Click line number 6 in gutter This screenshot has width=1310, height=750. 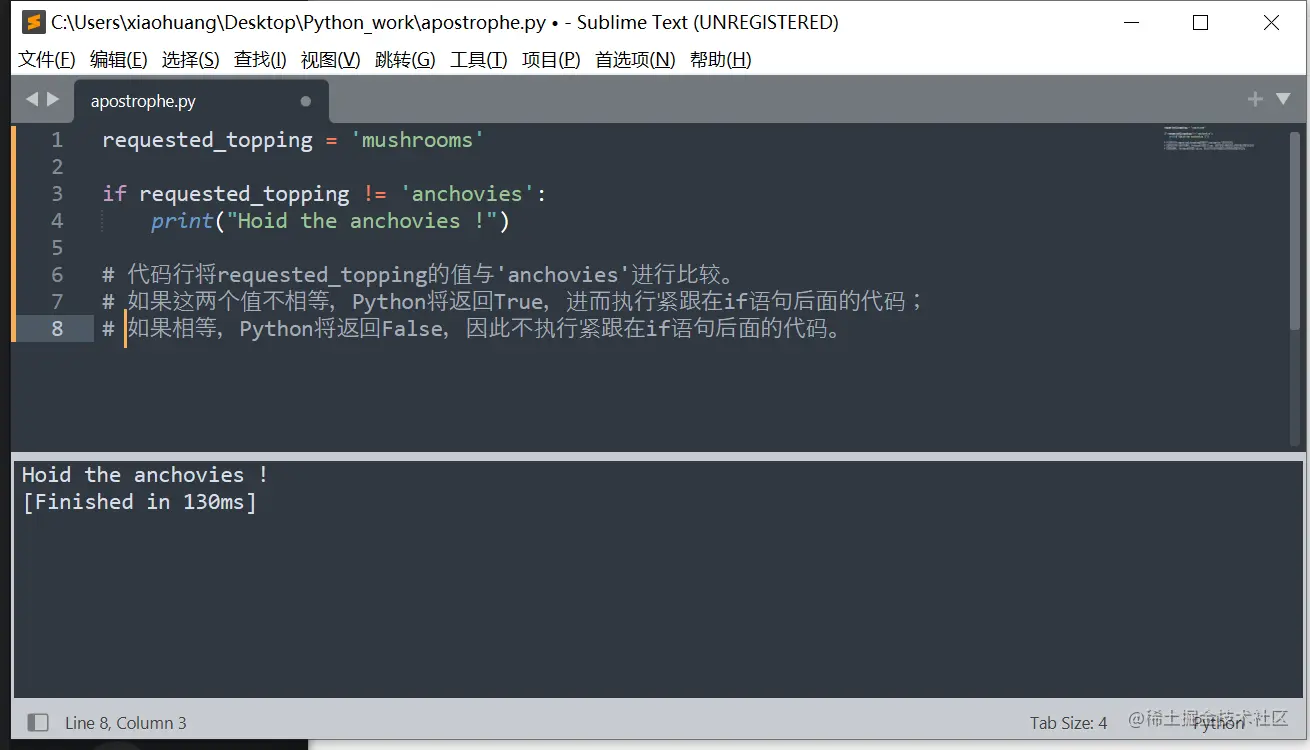coord(57,275)
